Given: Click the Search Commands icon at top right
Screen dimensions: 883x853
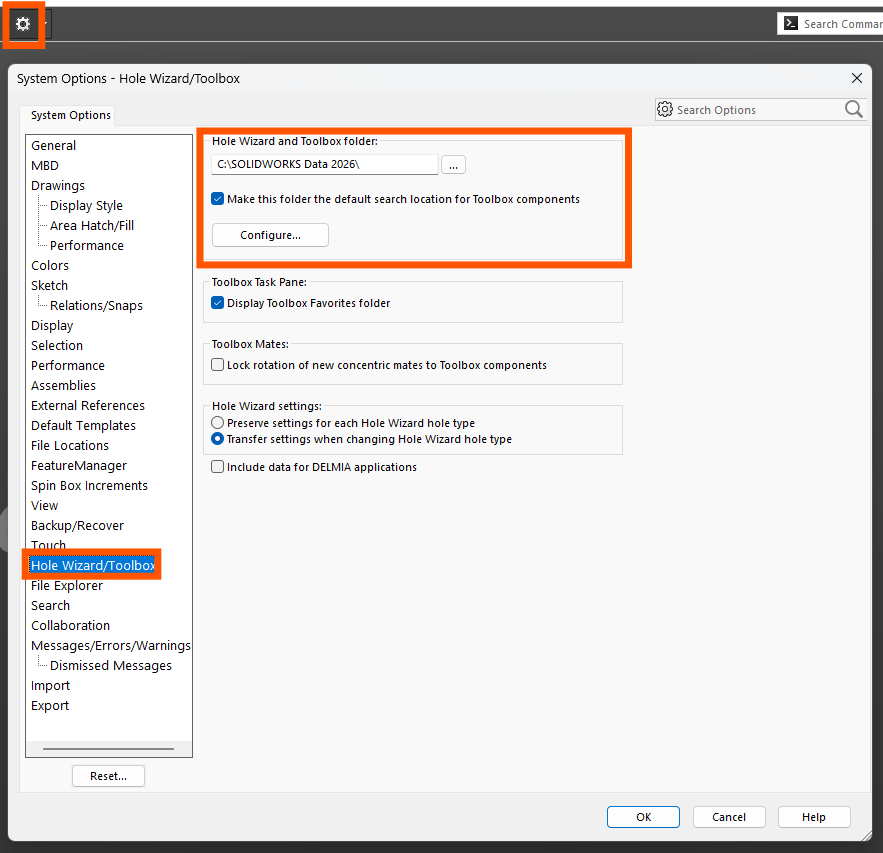Looking at the screenshot, I should tap(791, 22).
